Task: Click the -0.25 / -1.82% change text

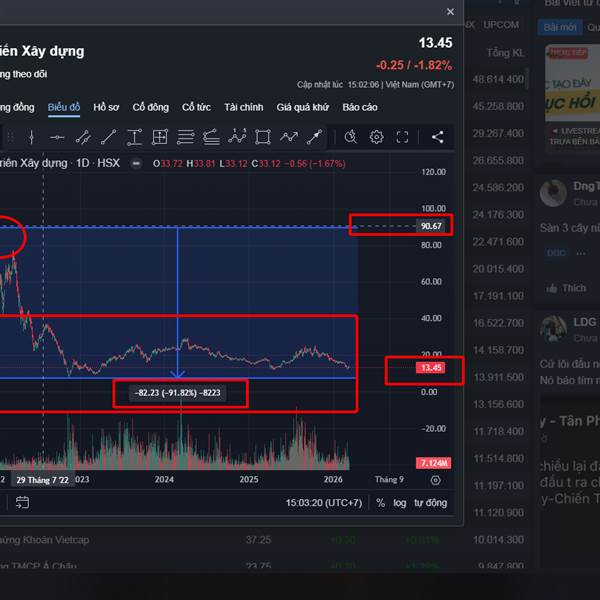Action: [414, 65]
